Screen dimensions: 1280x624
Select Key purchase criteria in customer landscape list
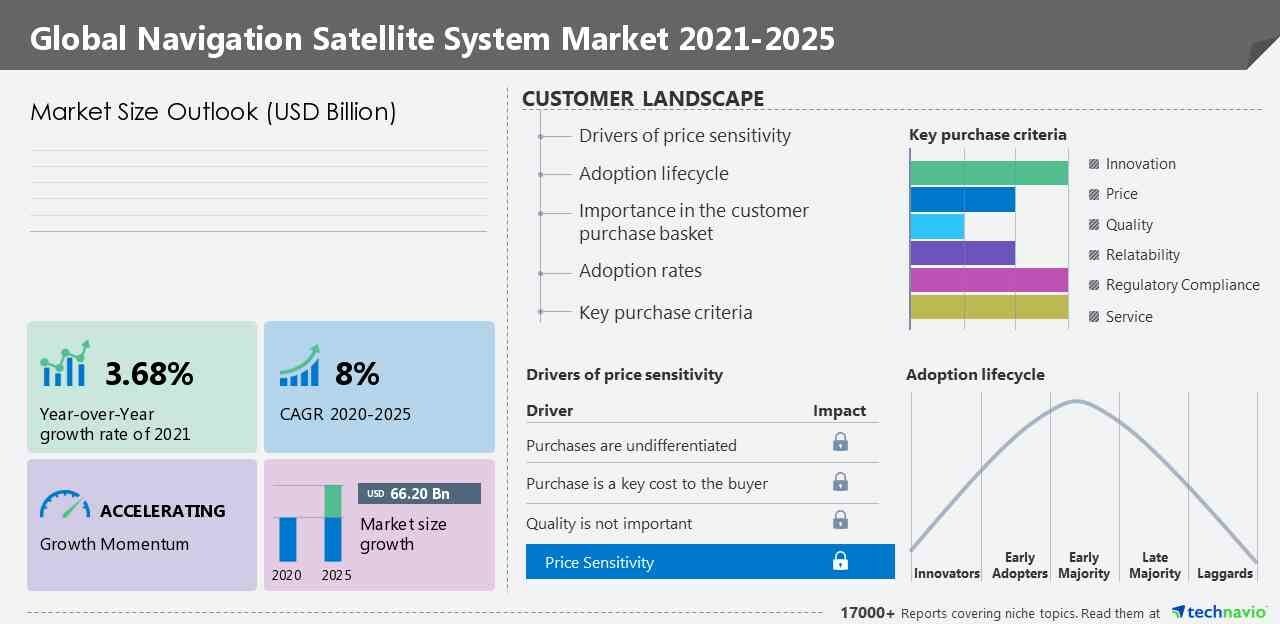point(665,313)
